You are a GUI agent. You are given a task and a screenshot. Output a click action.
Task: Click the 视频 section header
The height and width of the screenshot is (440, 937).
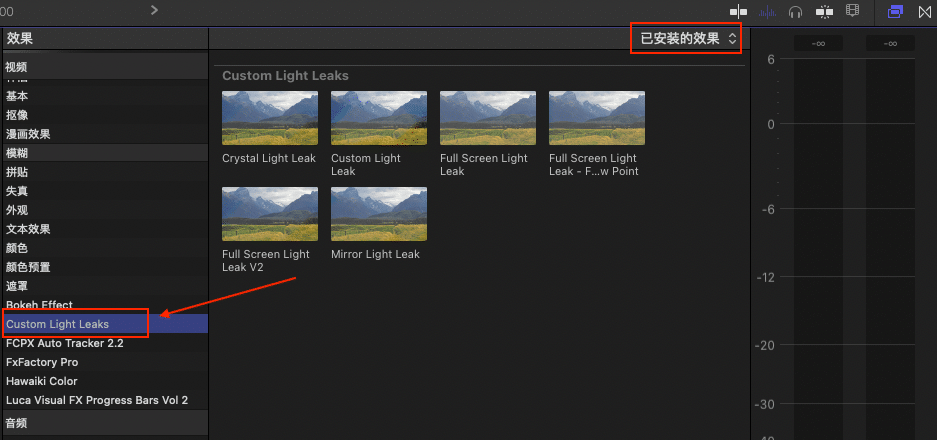click(104, 67)
